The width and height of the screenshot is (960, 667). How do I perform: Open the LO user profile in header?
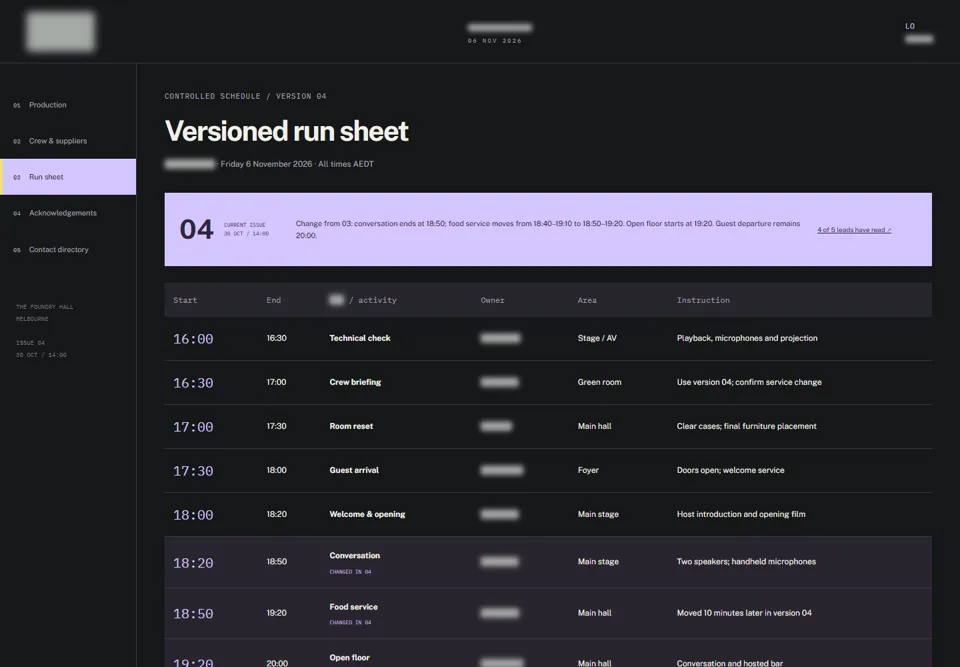coord(918,32)
